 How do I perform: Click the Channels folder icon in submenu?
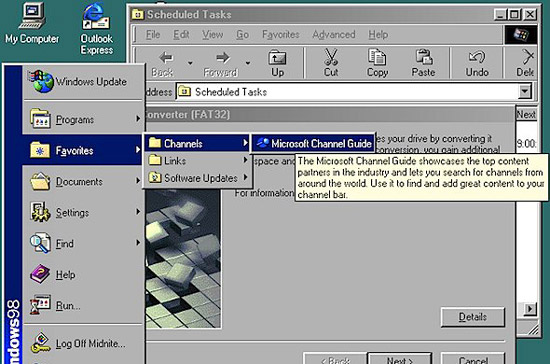pos(155,143)
